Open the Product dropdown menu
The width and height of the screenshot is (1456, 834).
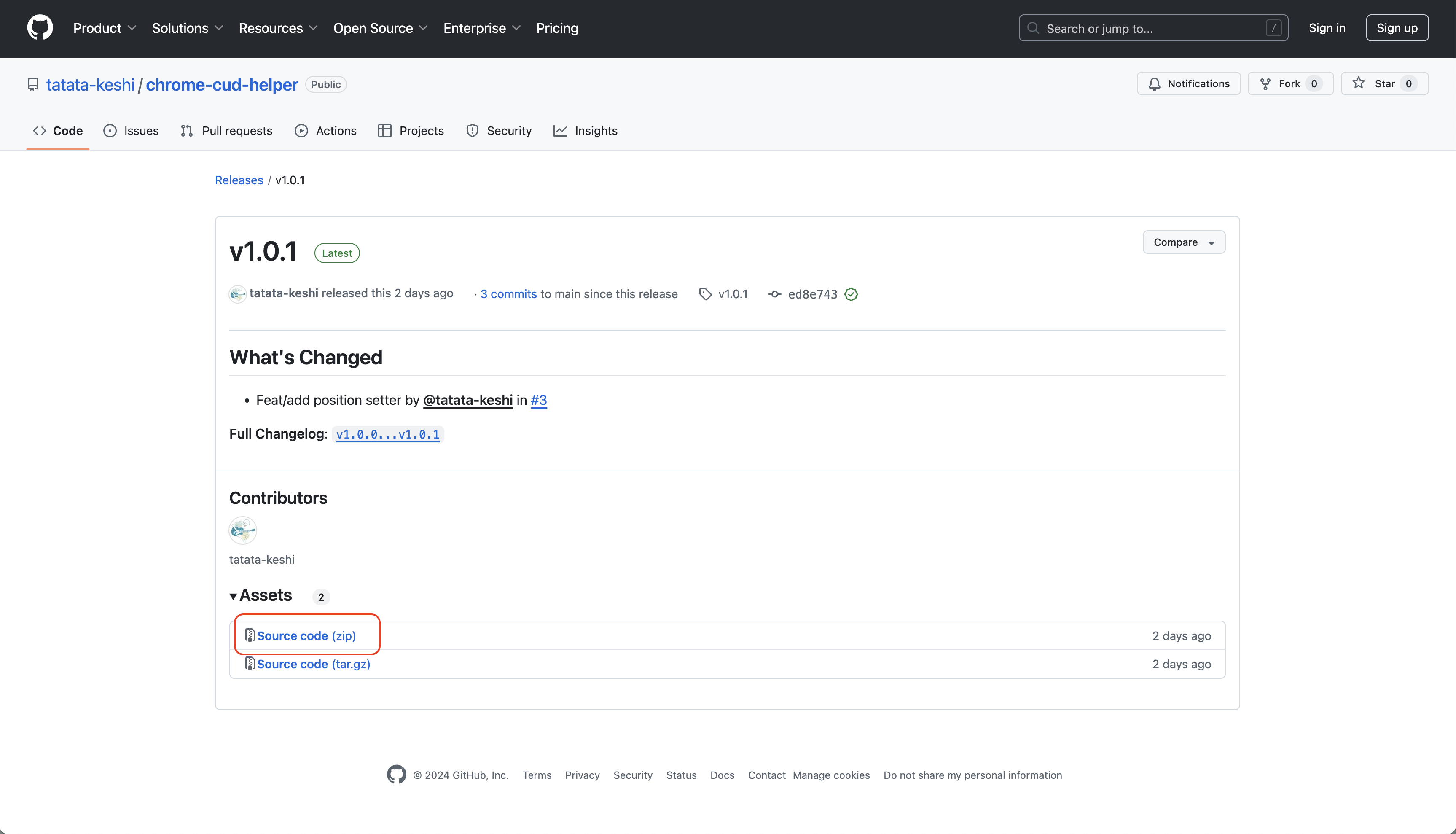click(105, 28)
